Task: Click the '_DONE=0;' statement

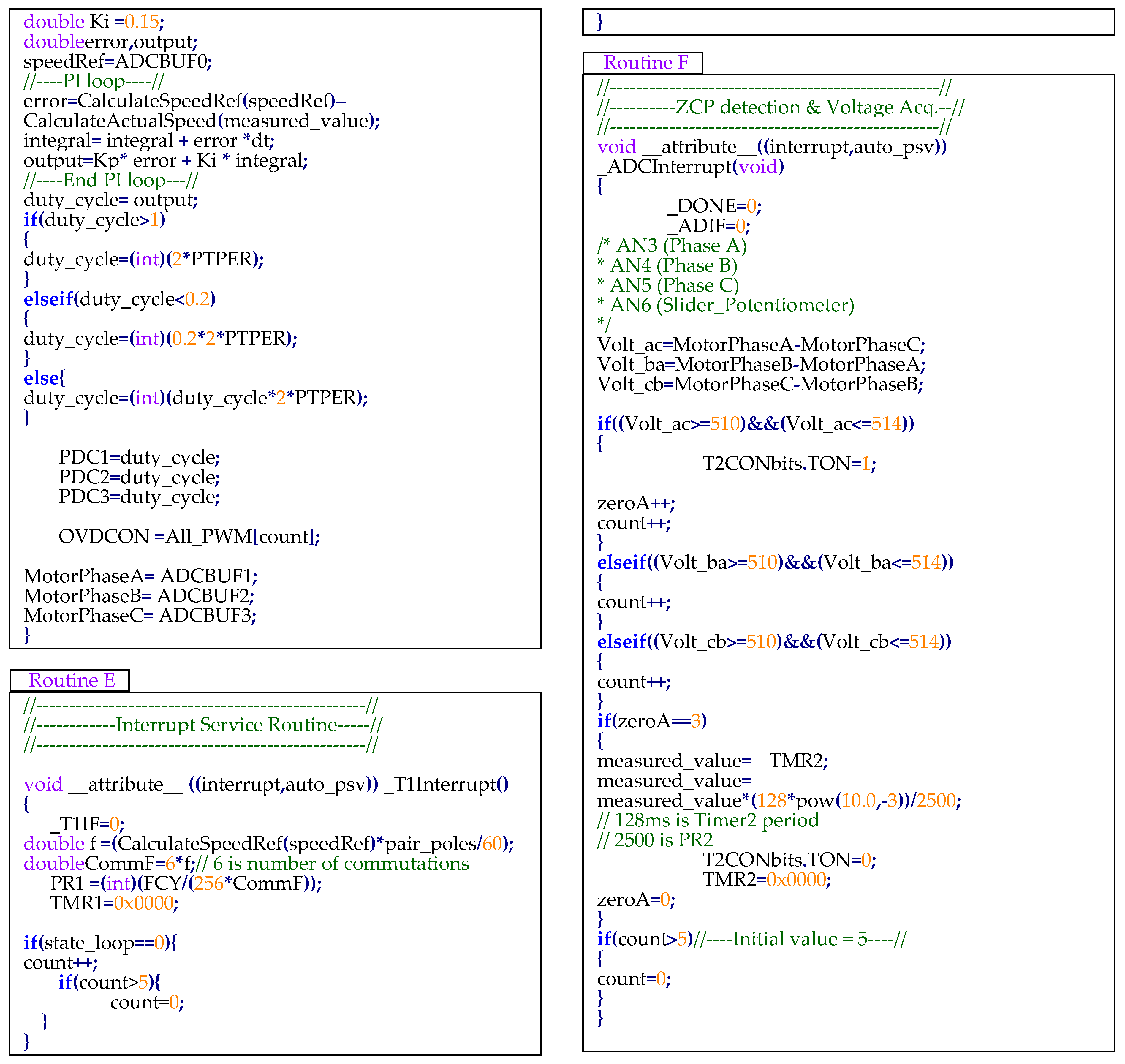Action: coord(714,206)
